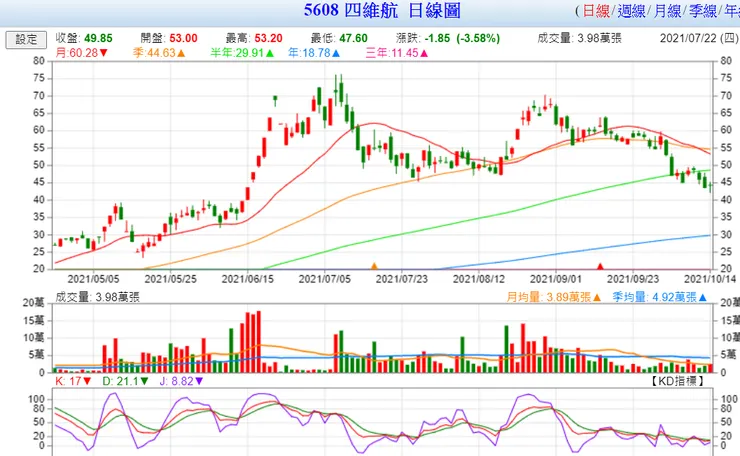Click the 2021/07/23 date axis label
The width and height of the screenshot is (740, 456).
(402, 279)
